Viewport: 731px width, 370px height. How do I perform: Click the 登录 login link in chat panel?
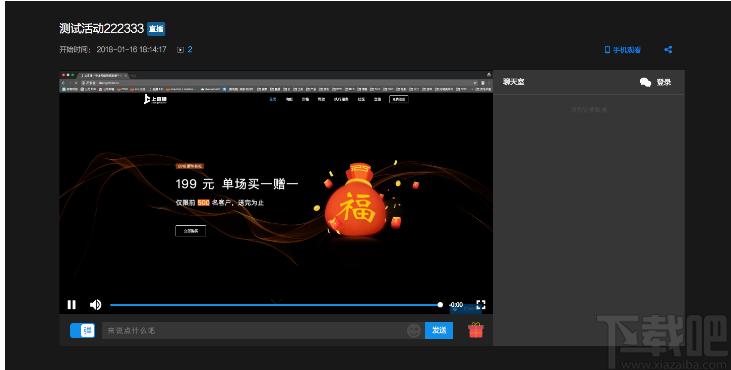pos(663,82)
